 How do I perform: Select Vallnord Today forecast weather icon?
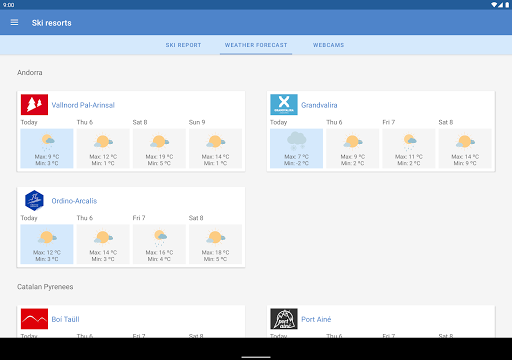point(47,142)
